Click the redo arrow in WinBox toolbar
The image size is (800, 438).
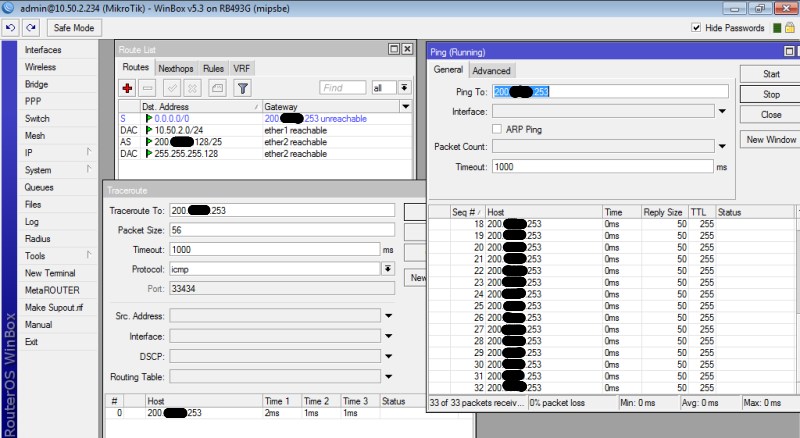[31, 28]
